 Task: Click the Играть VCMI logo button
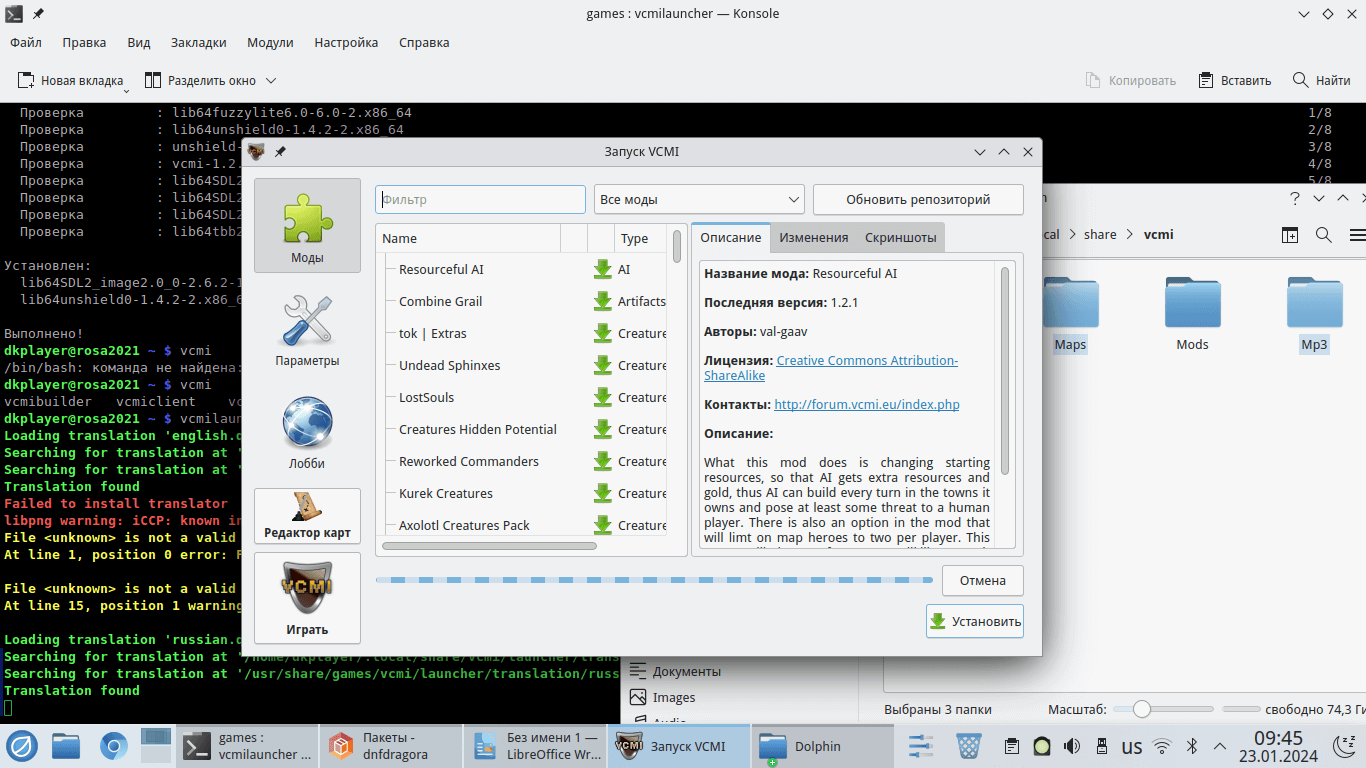[307, 597]
